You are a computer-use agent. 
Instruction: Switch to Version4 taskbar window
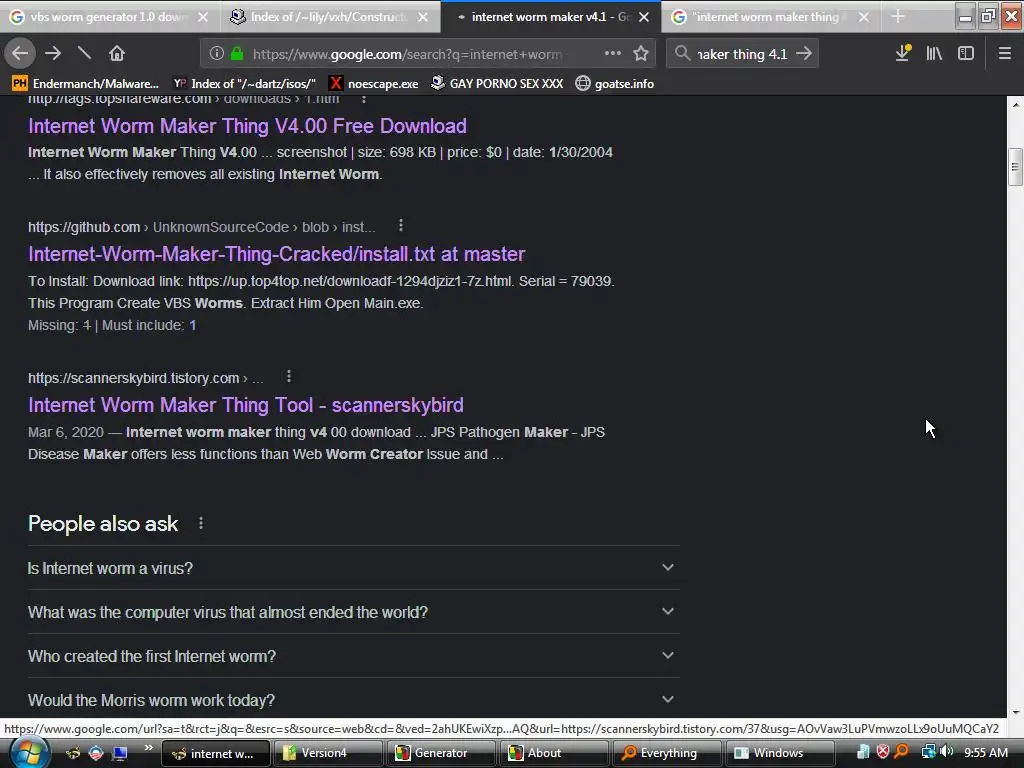[x=328, y=753]
